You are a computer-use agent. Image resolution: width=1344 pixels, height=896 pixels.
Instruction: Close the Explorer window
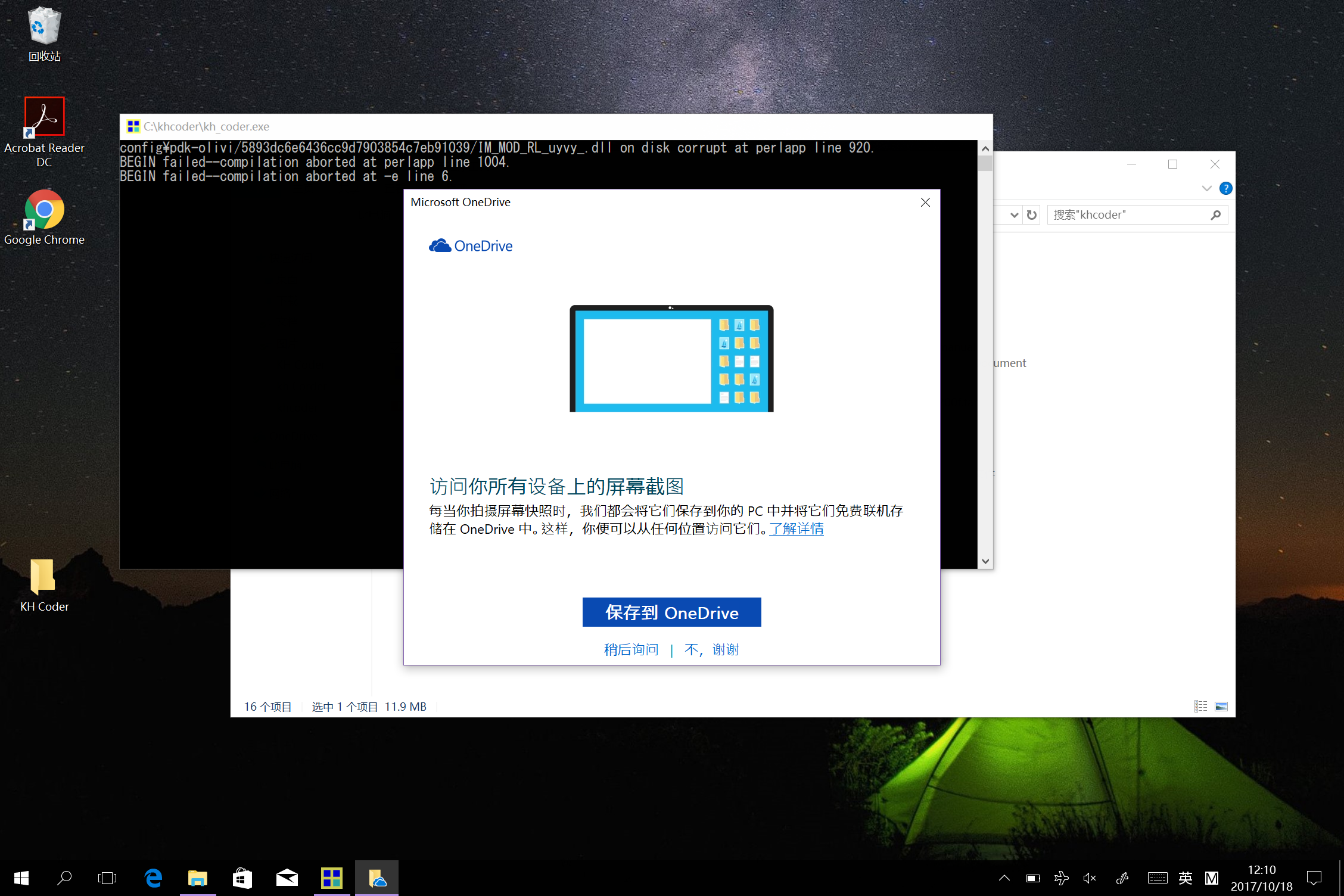1214,164
